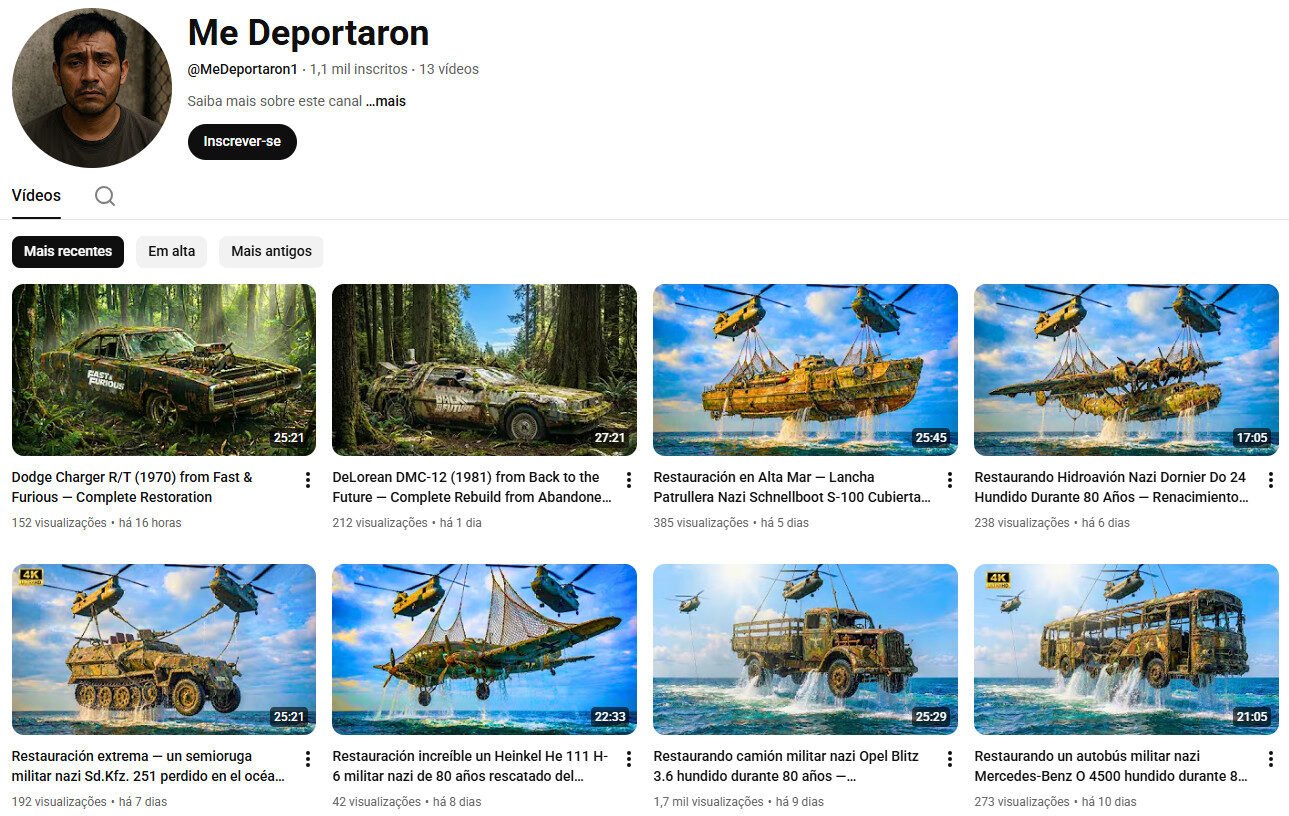This screenshot has height=816, width=1289.
Task: Click the Me Deportaron channel avatar
Action: point(91,87)
